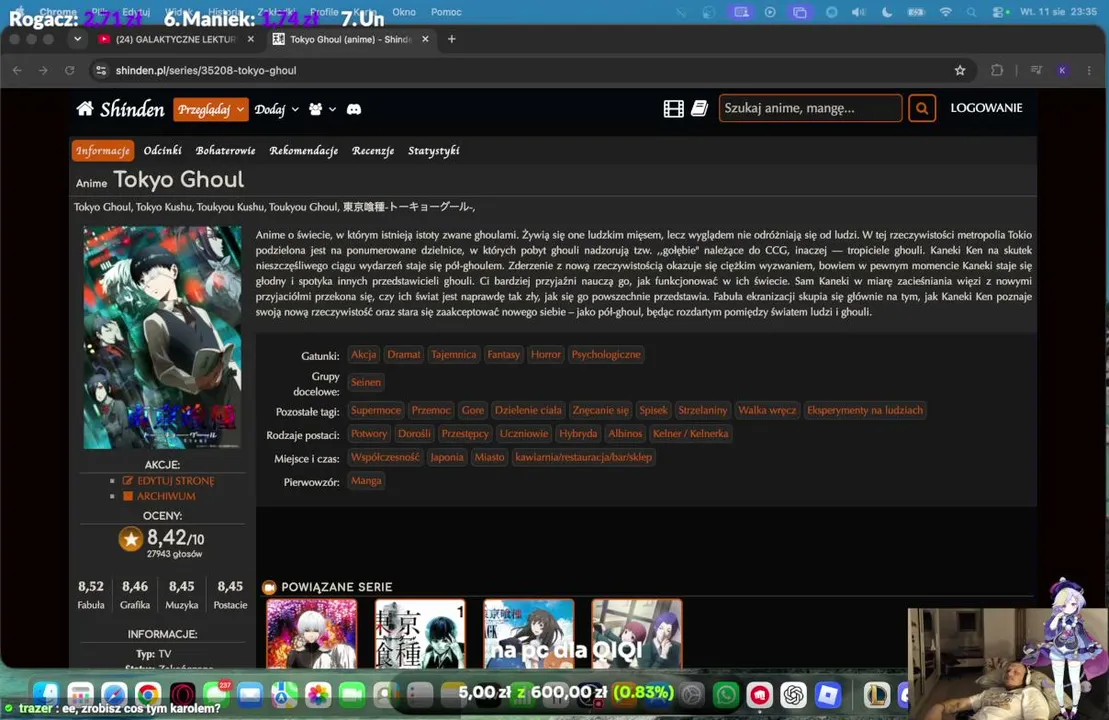Bookmark this page with the star icon
This screenshot has height=720, width=1109.
pos(960,70)
